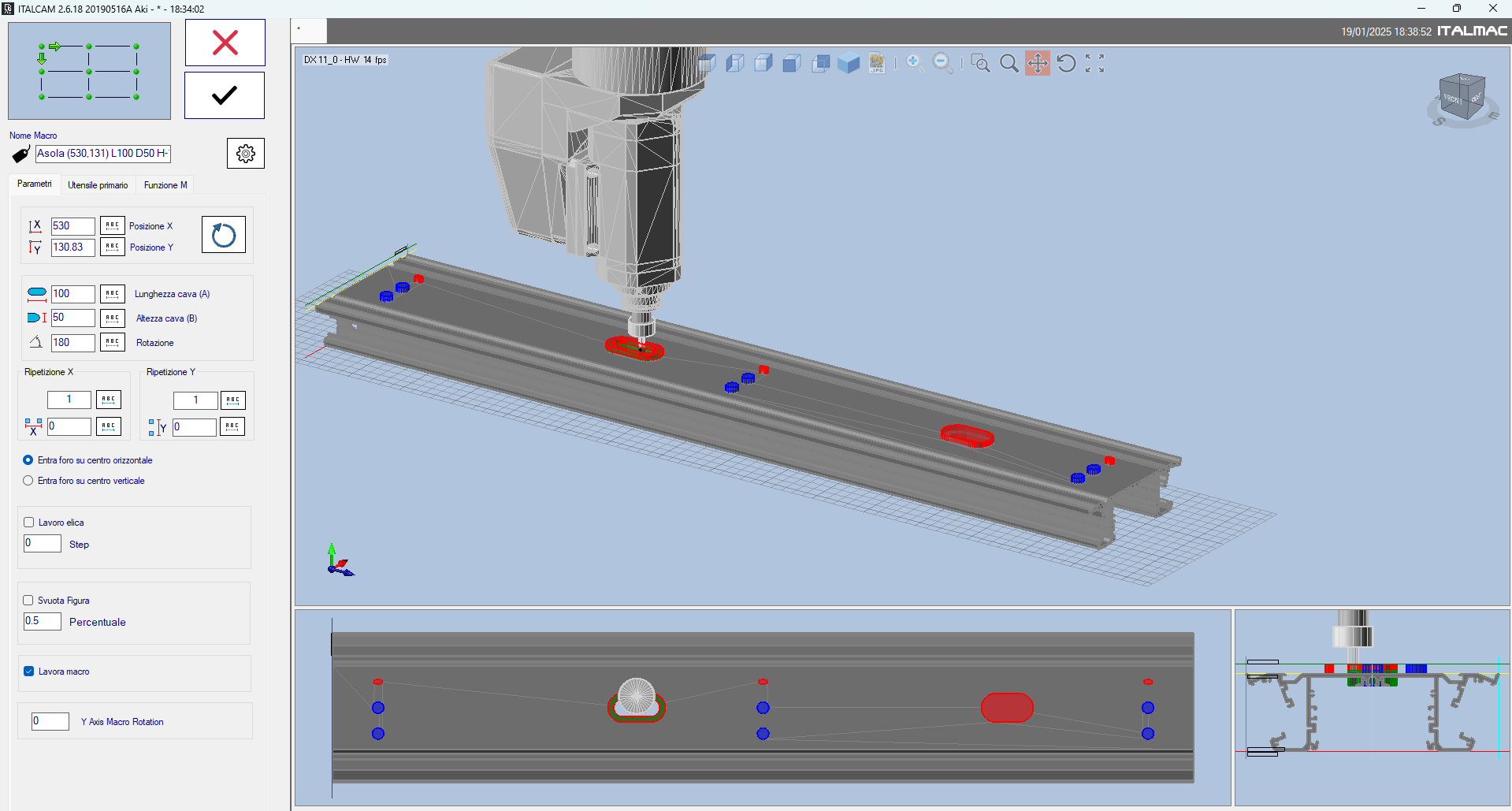The width and height of the screenshot is (1512, 811).
Task: Enable the Lavoro elica checkbox
Action: point(29,523)
